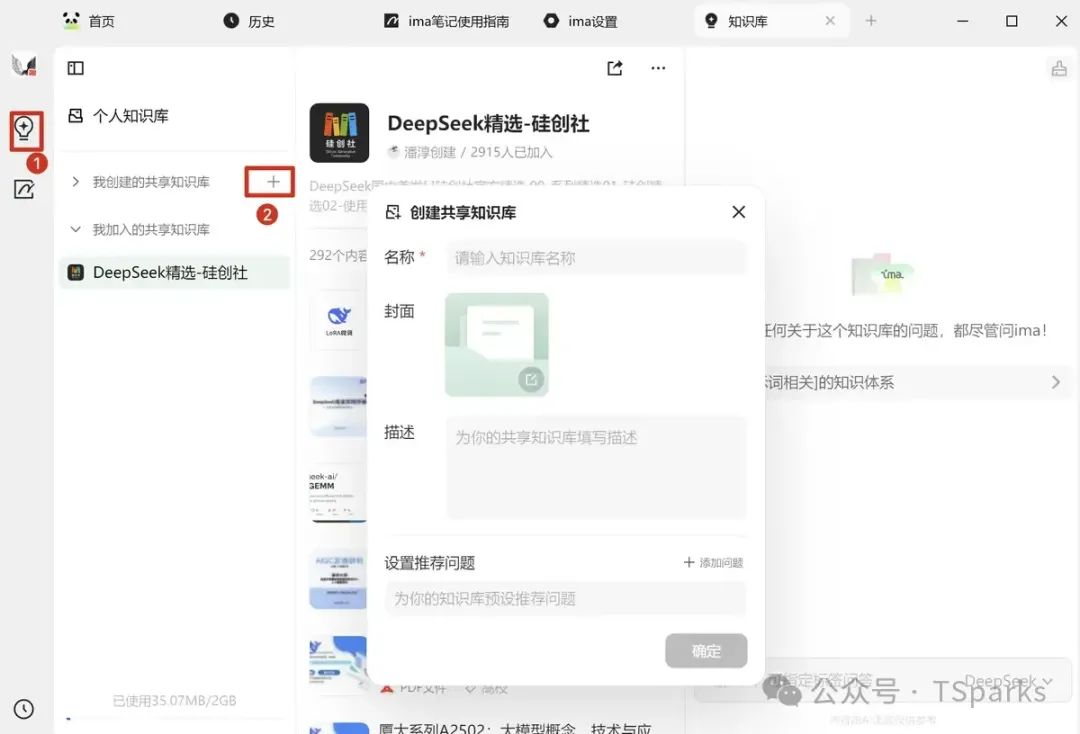Switch to the 历史 tab

(x=249, y=21)
